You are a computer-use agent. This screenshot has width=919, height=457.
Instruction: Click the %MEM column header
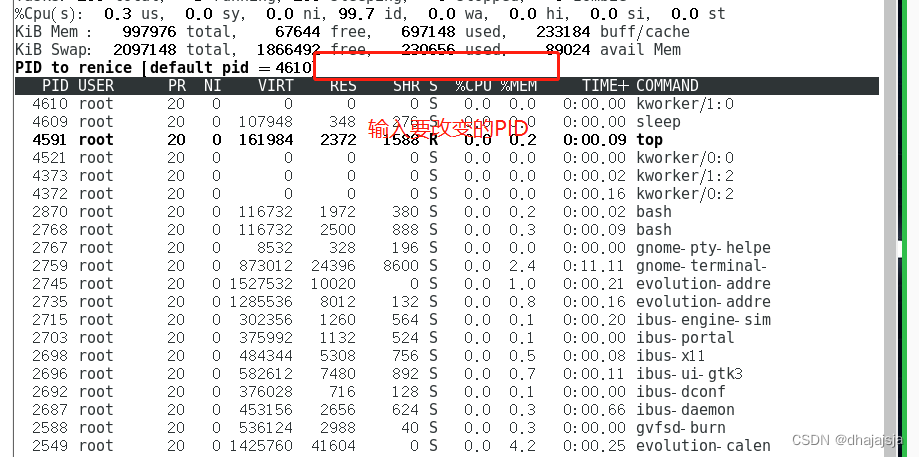(518, 86)
